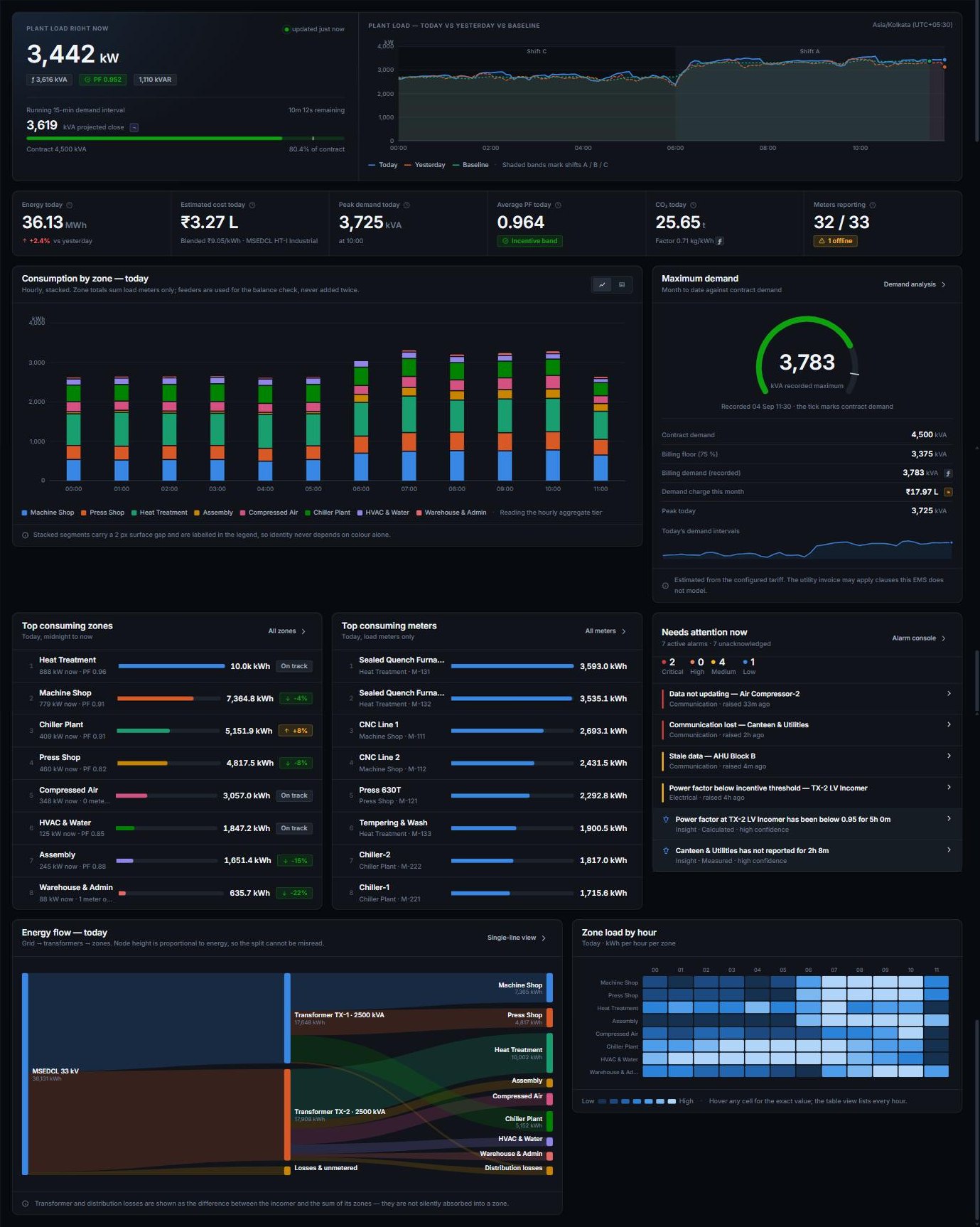The width and height of the screenshot is (980, 1227).
Task: Click Distribution losses node in Energy flow
Action: pos(549,1170)
